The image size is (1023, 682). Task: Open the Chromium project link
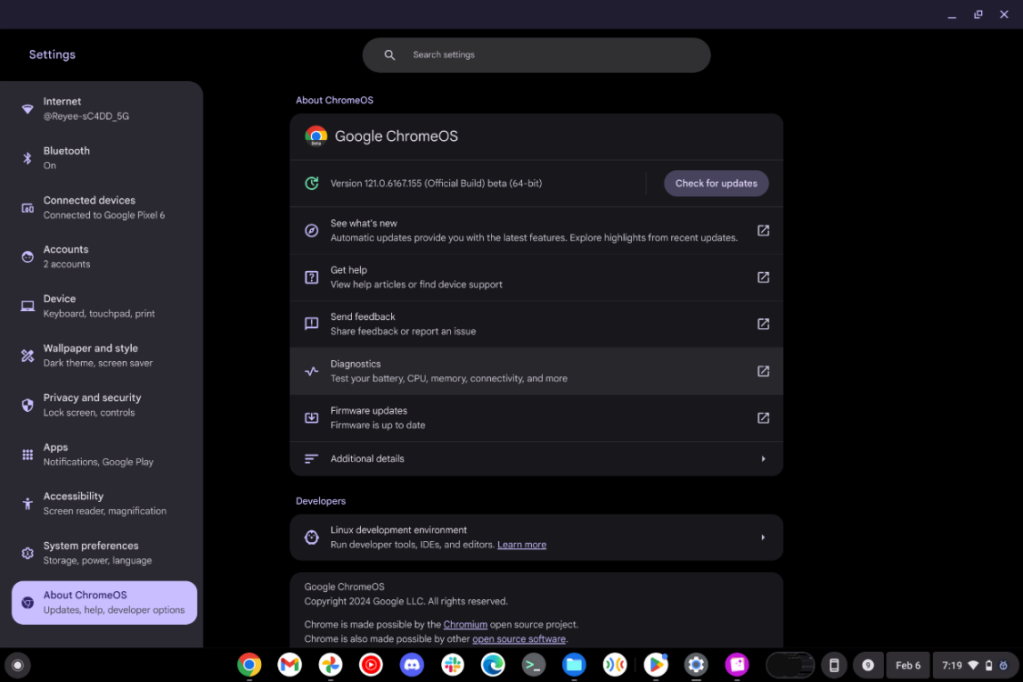[465, 625]
